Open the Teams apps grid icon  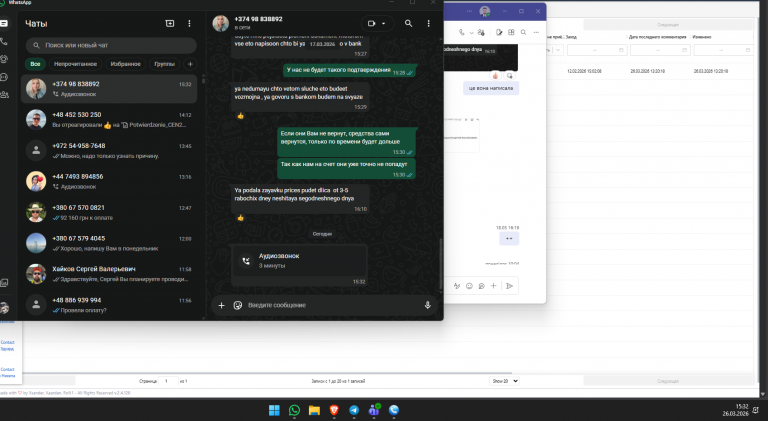tap(511, 32)
